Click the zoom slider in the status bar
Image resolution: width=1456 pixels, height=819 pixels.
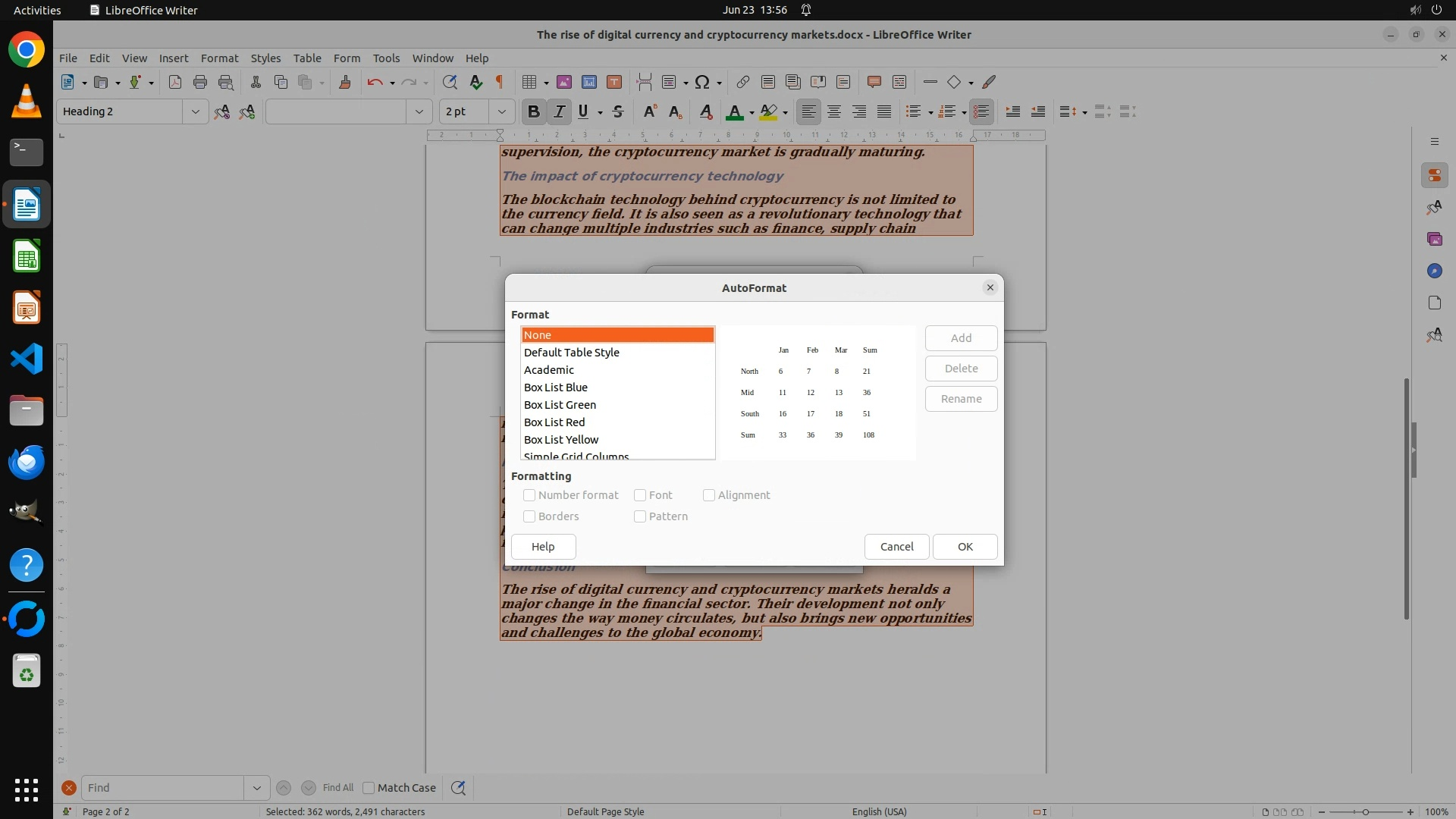[x=1365, y=811]
